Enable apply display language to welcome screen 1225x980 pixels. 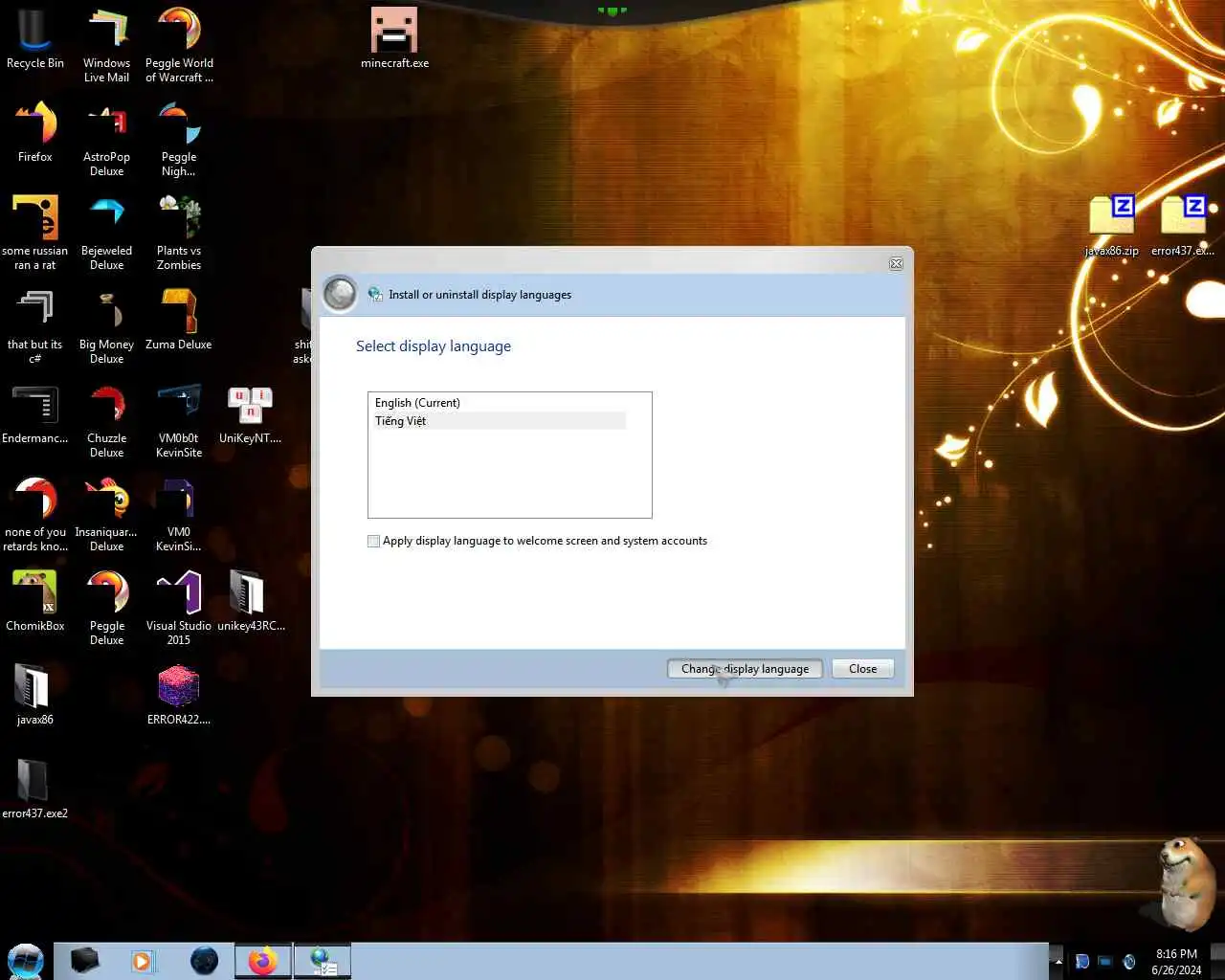[374, 541]
